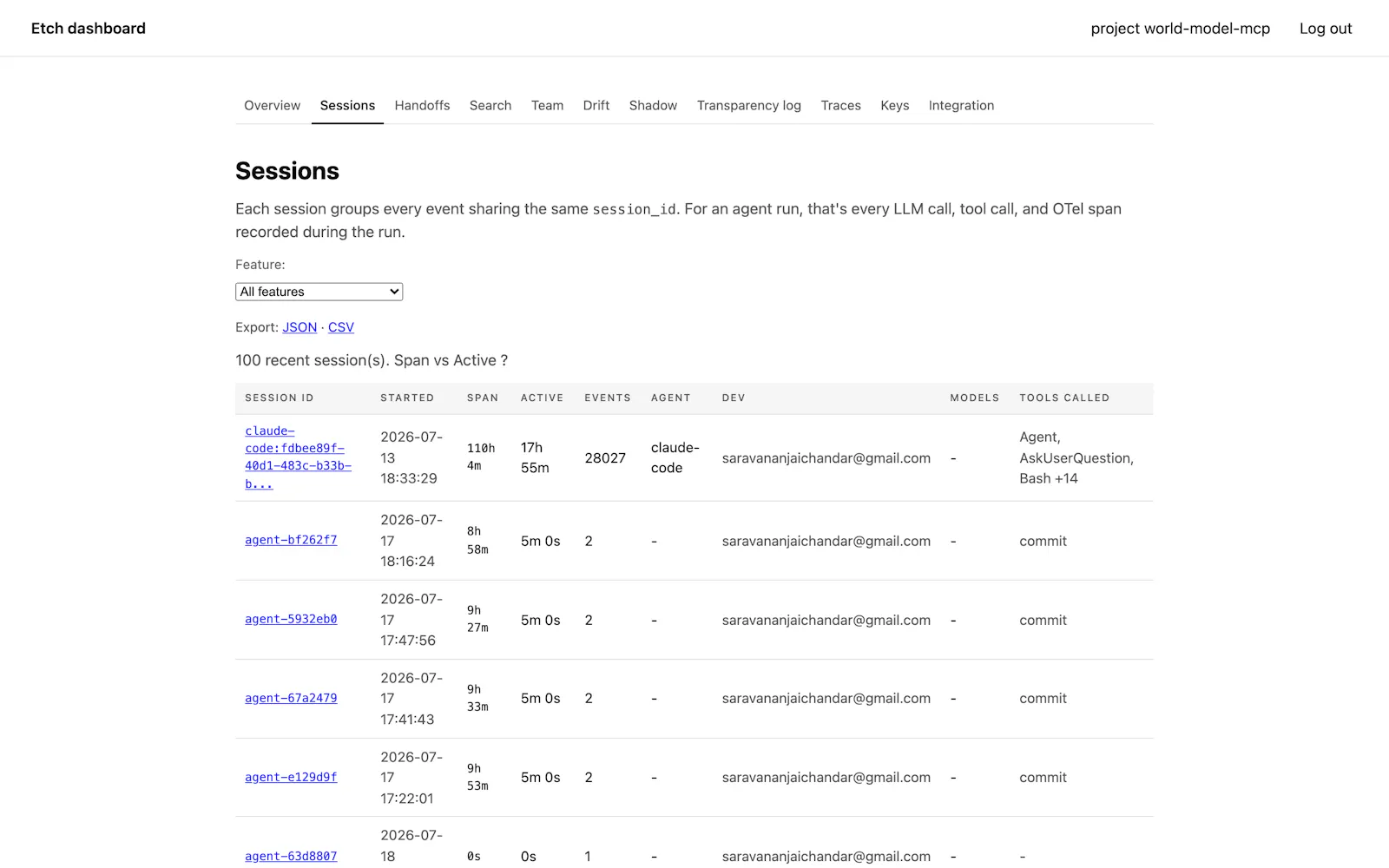The width and height of the screenshot is (1389, 868).
Task: Open session agent-bf262f7
Action: [291, 540]
